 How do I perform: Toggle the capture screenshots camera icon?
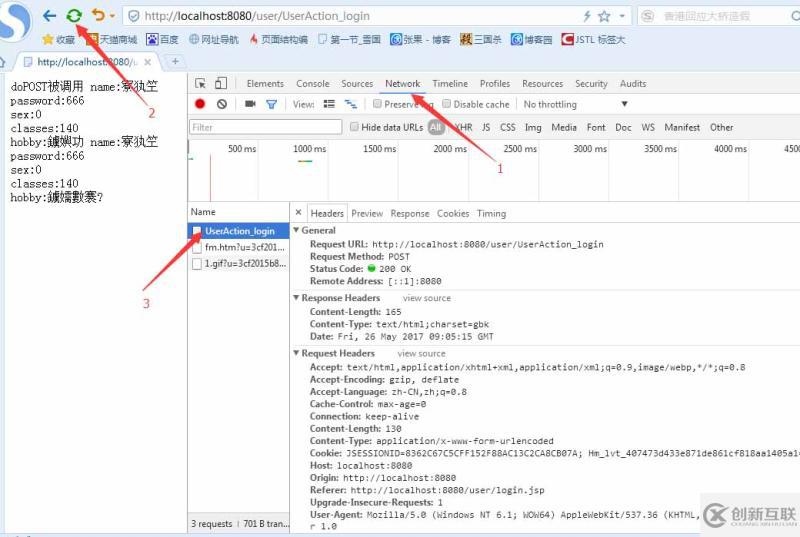[x=250, y=104]
